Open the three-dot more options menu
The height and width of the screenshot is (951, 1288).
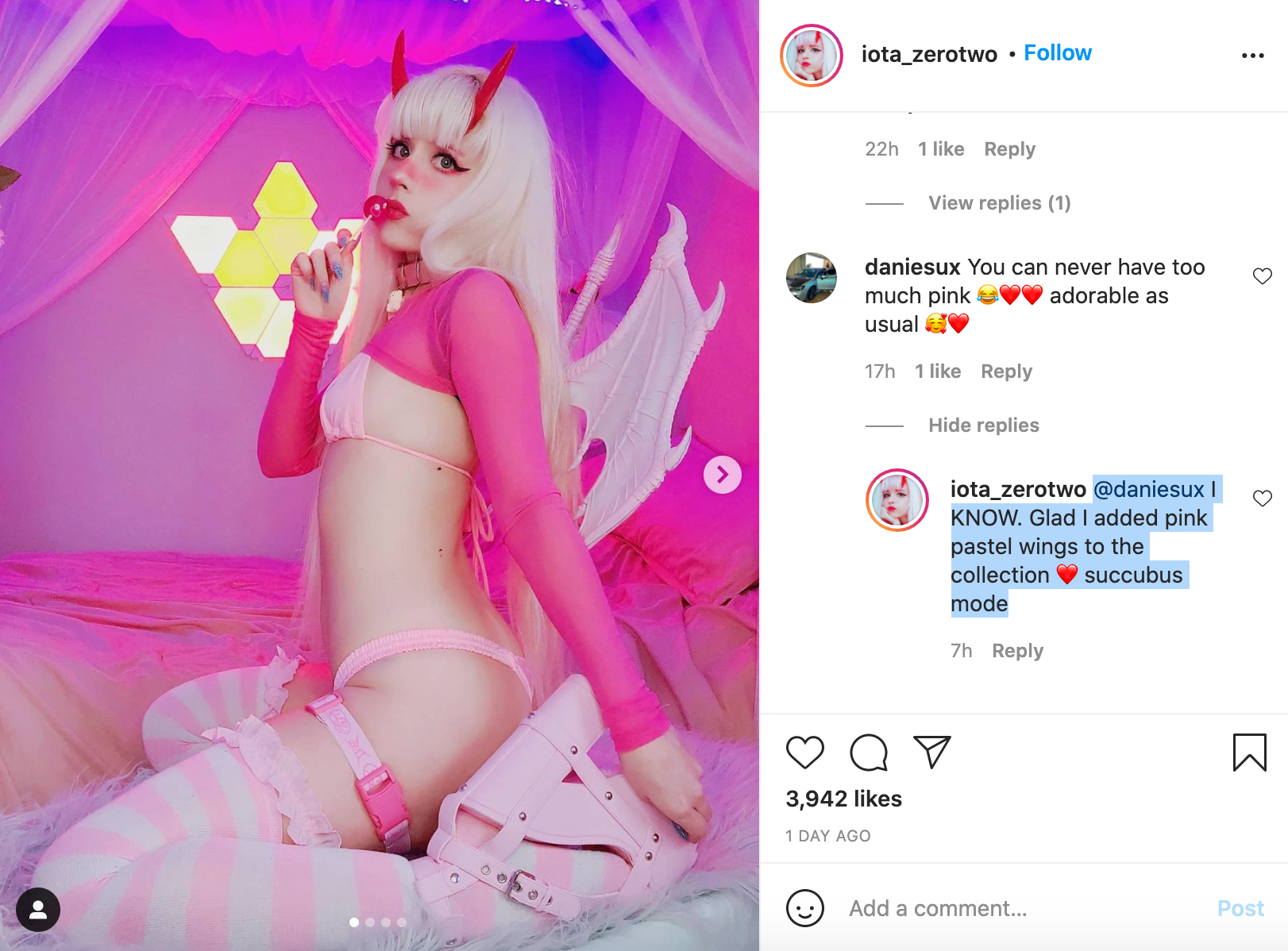click(1252, 55)
